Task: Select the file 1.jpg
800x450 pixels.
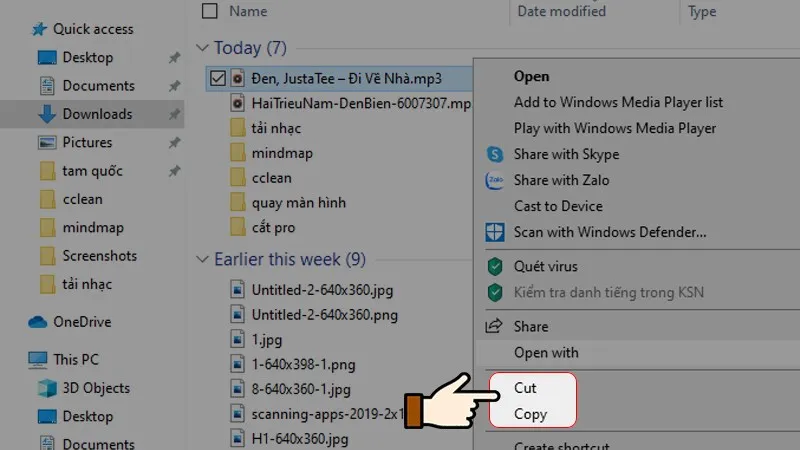Action: tap(266, 340)
